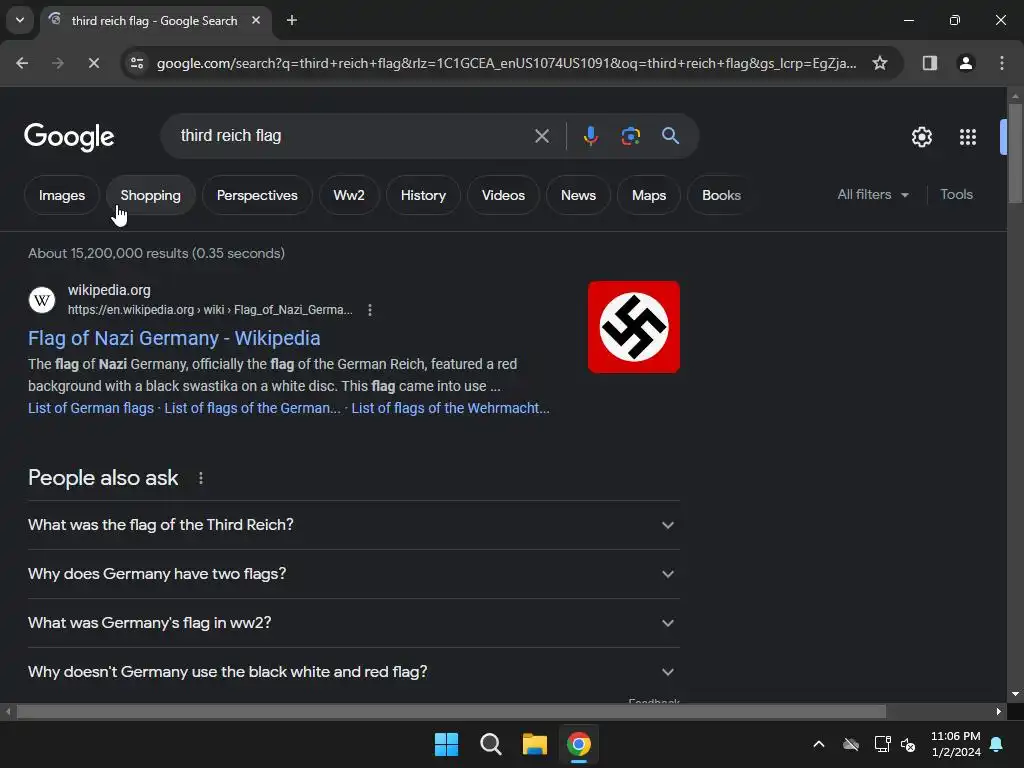Switch to the Maps filter
This screenshot has width=1024, height=768.
[649, 195]
